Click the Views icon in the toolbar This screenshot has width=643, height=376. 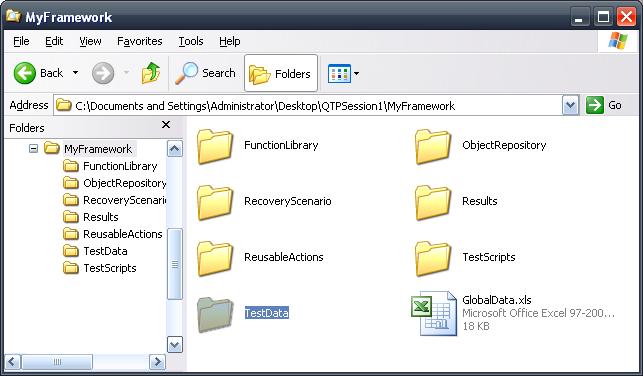click(x=339, y=74)
